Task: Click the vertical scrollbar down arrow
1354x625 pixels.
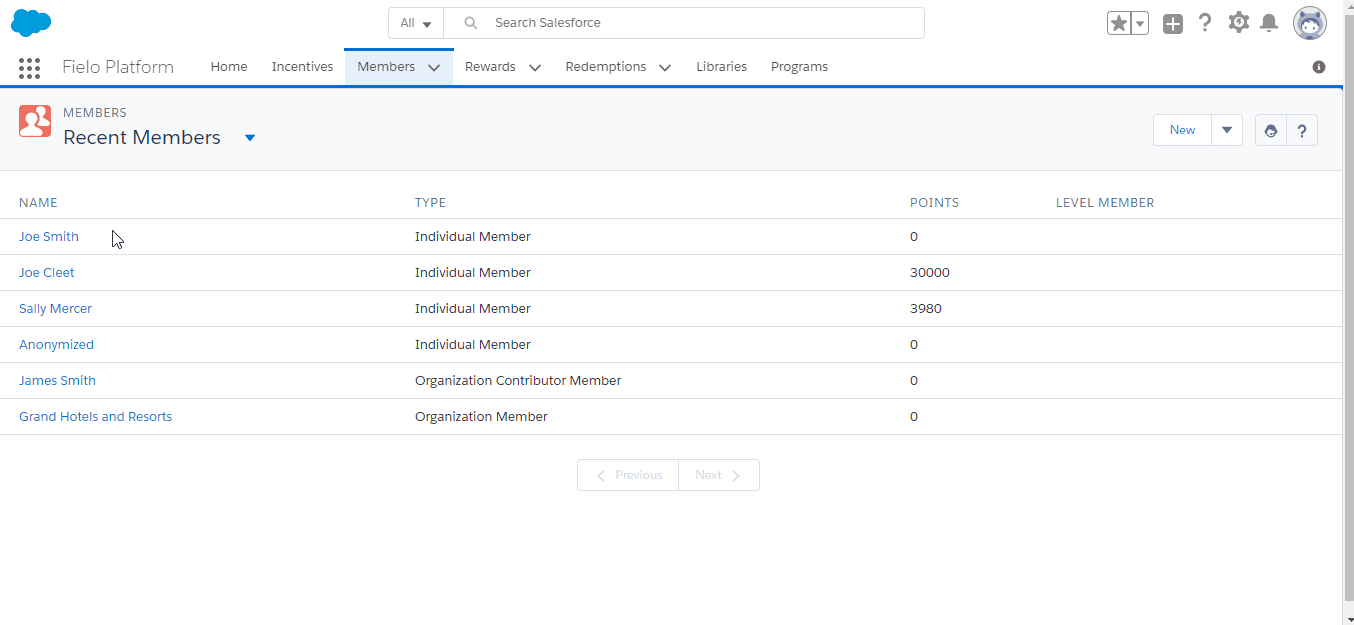Action: 1348,618
